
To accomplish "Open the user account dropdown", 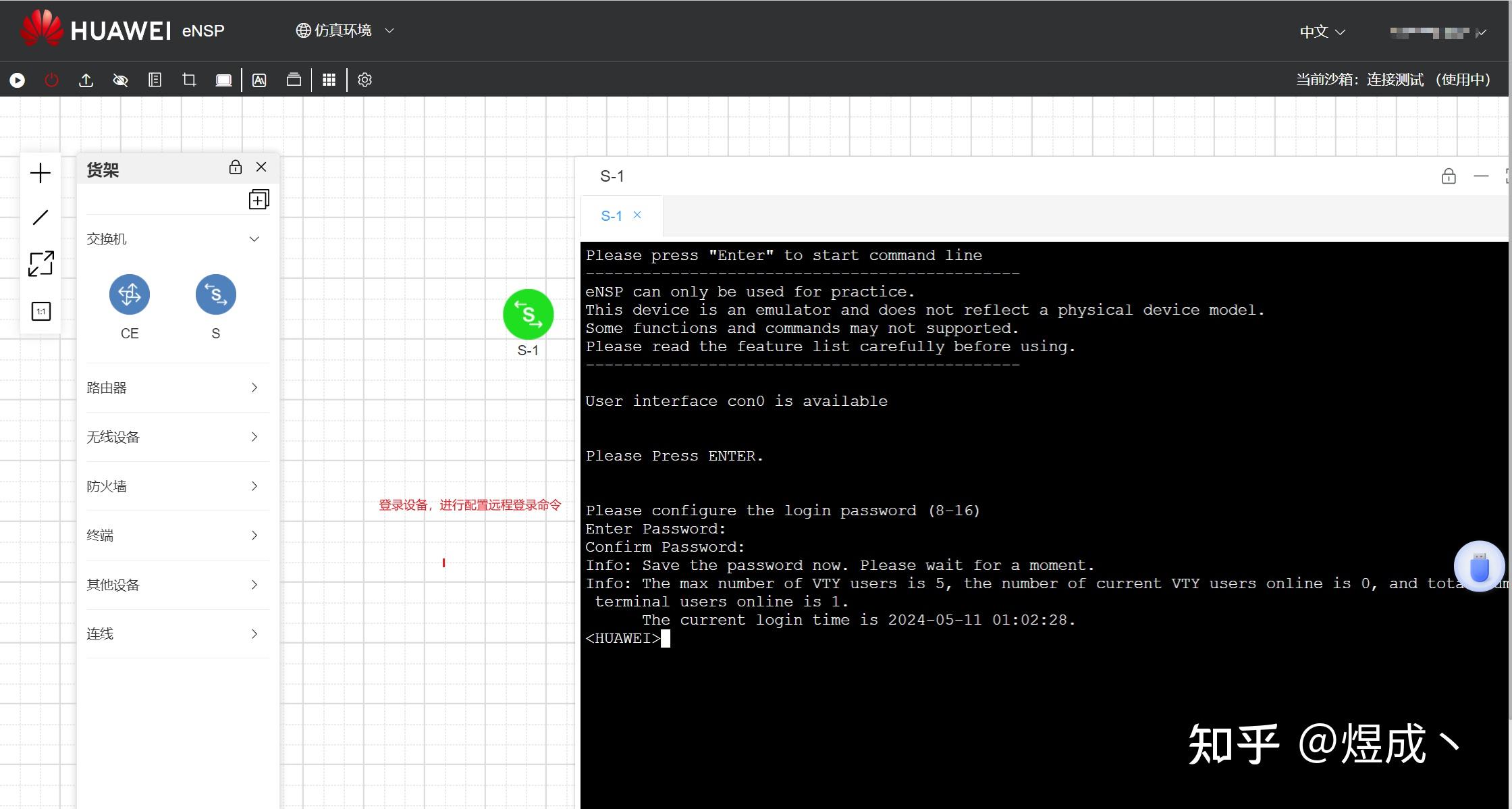I will [1438, 32].
